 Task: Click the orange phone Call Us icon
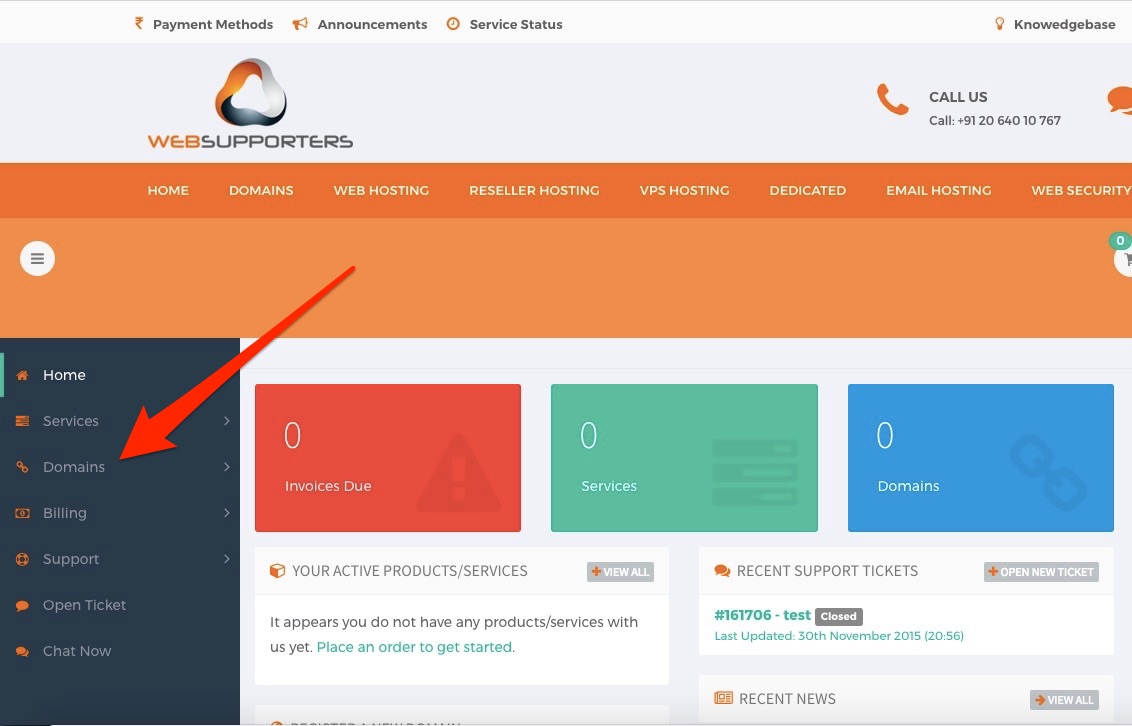click(x=892, y=100)
